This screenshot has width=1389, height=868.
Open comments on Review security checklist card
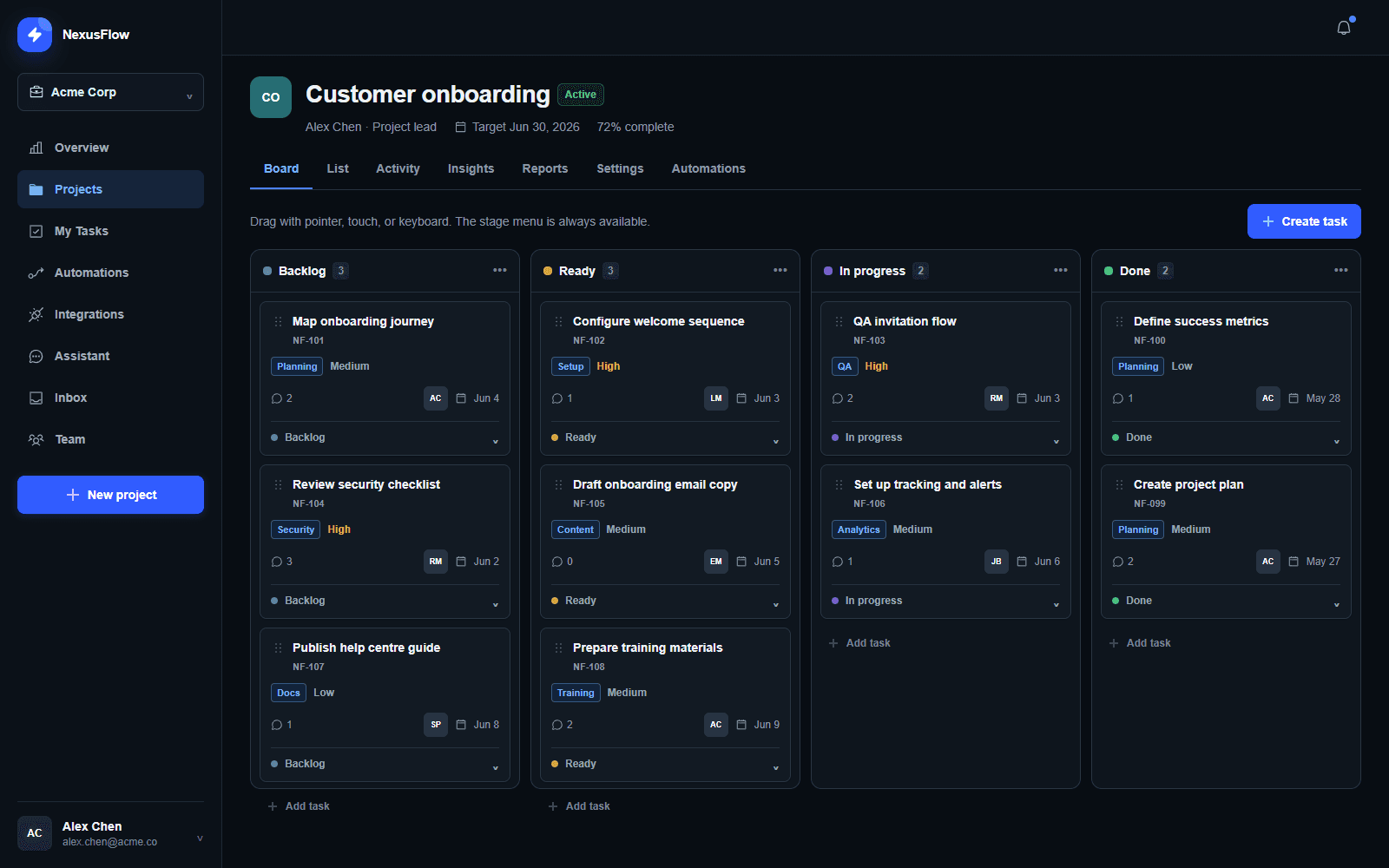click(x=281, y=562)
